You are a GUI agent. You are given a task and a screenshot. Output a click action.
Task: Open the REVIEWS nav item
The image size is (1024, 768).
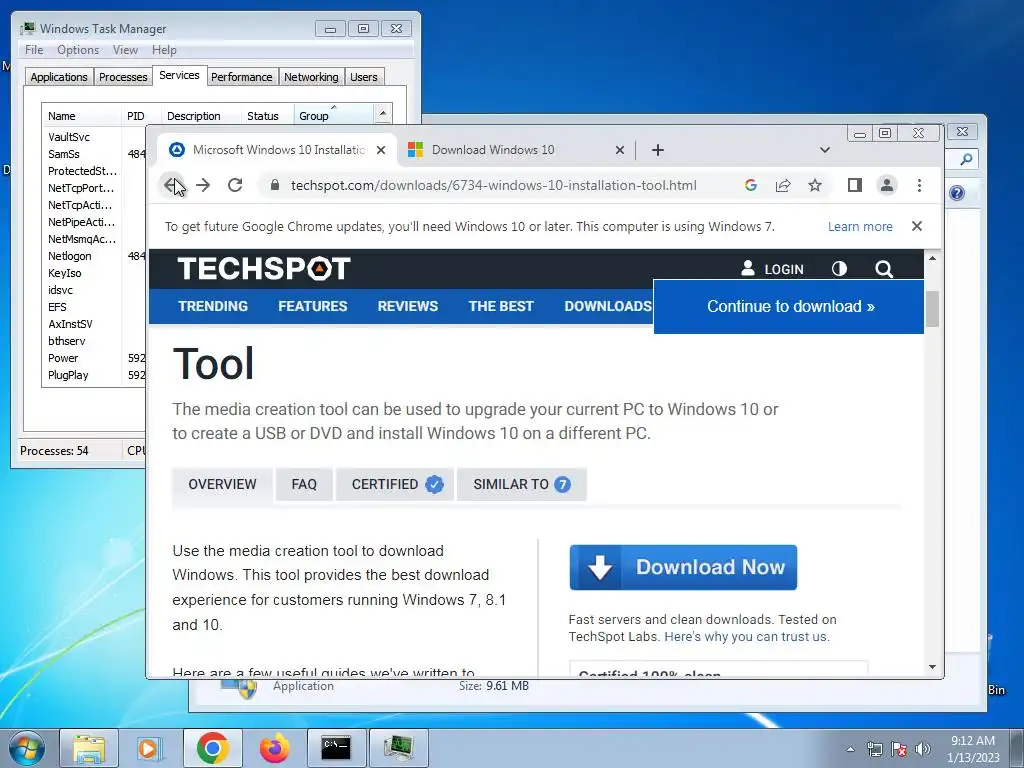[x=408, y=306]
